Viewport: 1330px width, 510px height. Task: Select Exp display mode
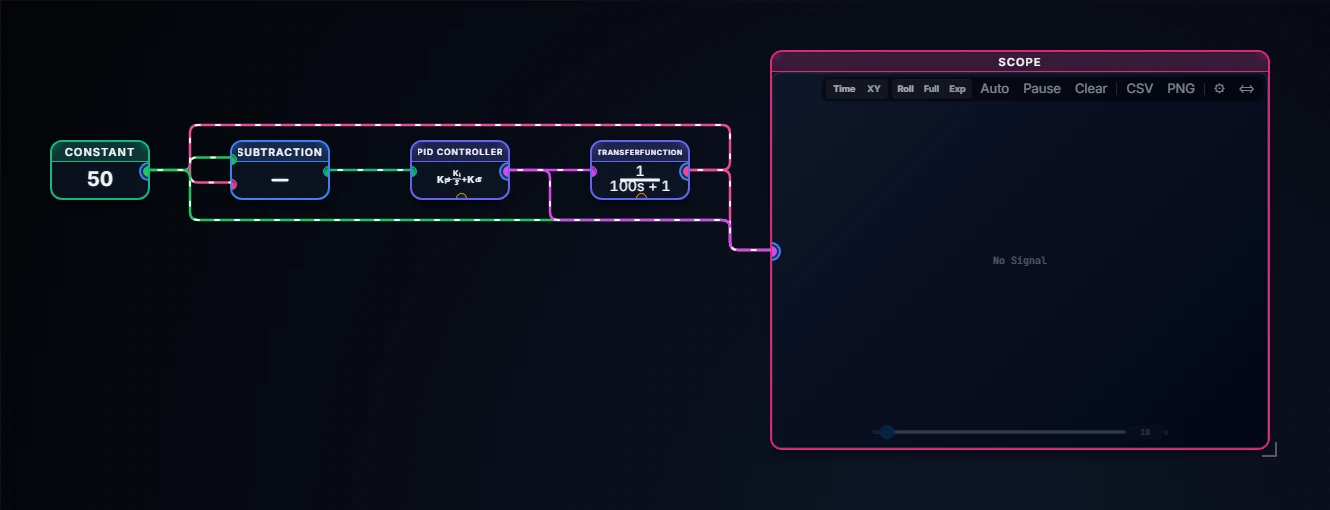point(957,89)
